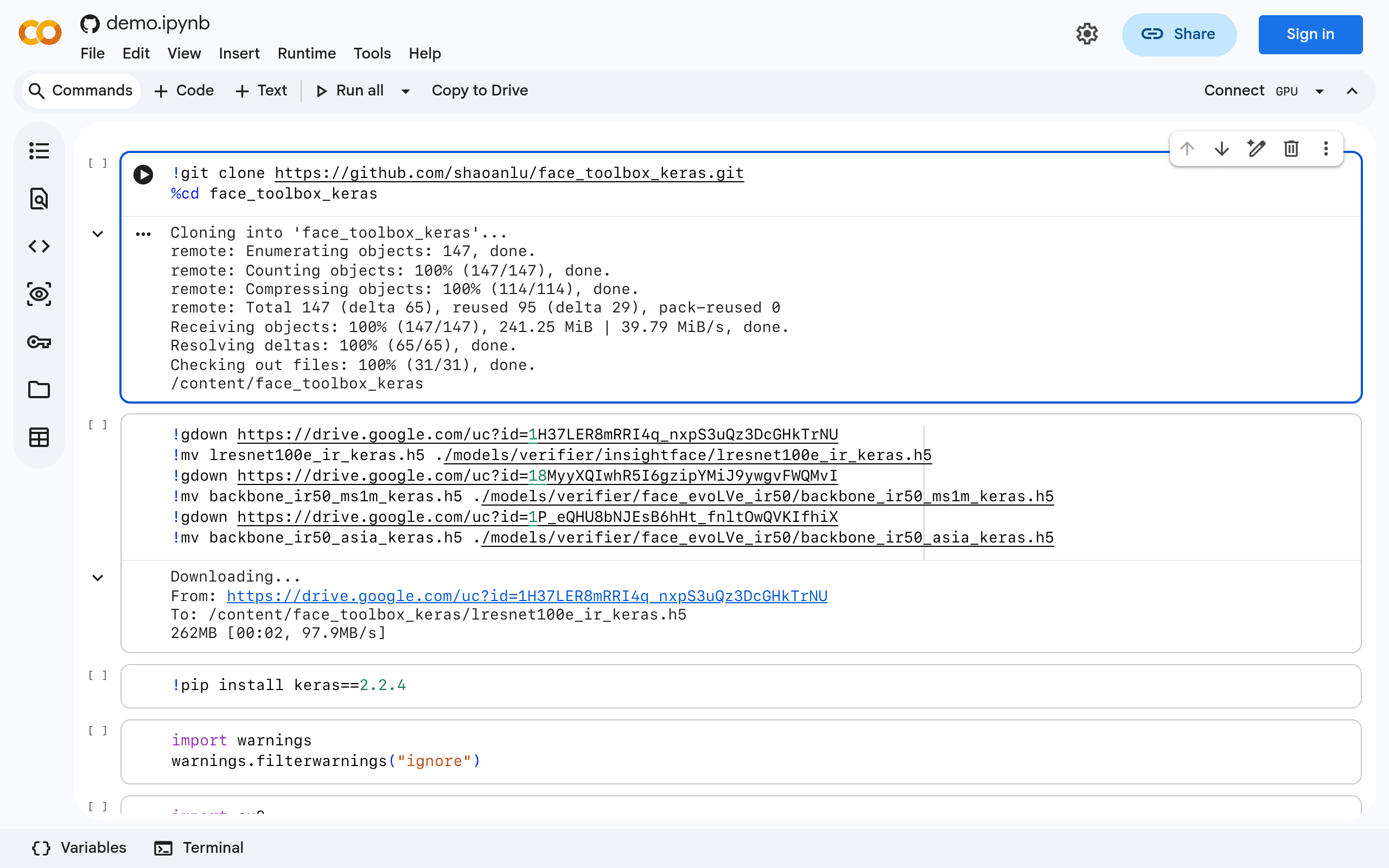Open the Secrets key icon in sidebar

(39, 342)
